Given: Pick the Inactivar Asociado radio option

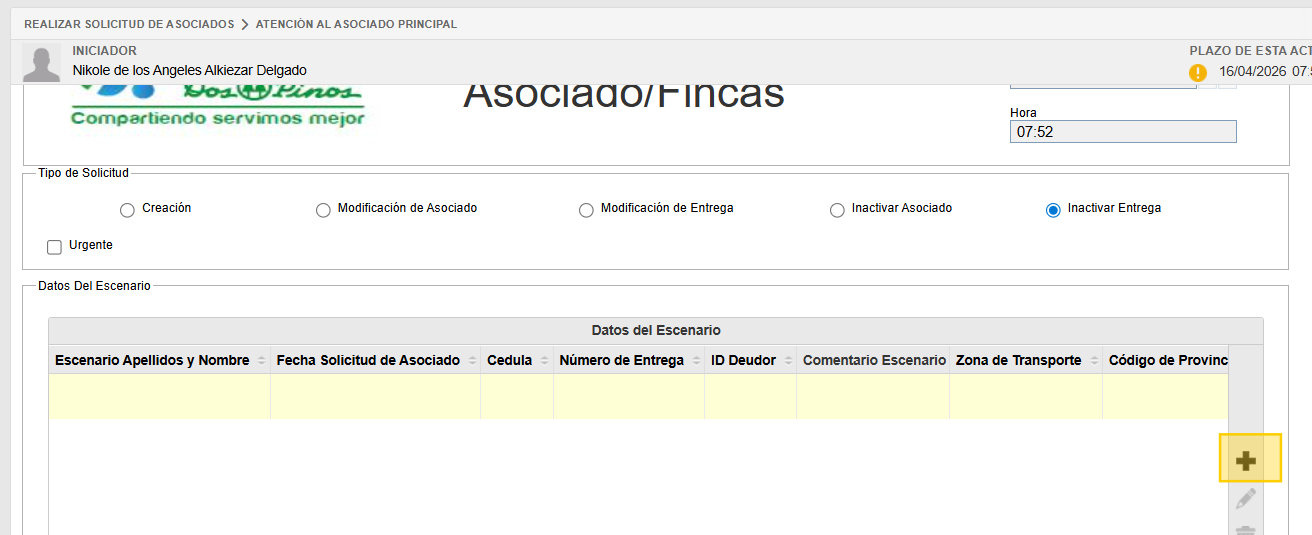Looking at the screenshot, I should 837,210.
